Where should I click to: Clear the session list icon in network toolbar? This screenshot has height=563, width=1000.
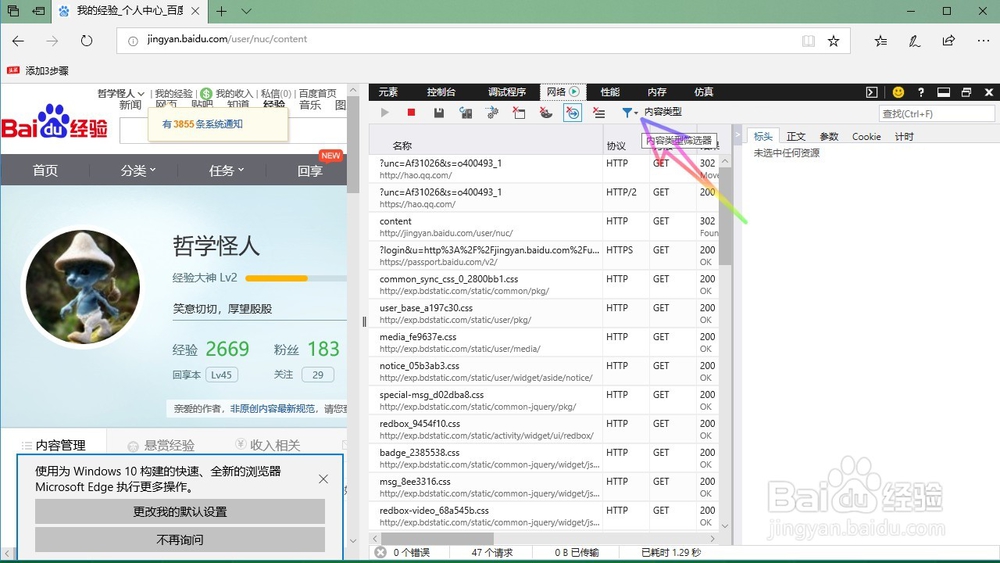(x=599, y=113)
